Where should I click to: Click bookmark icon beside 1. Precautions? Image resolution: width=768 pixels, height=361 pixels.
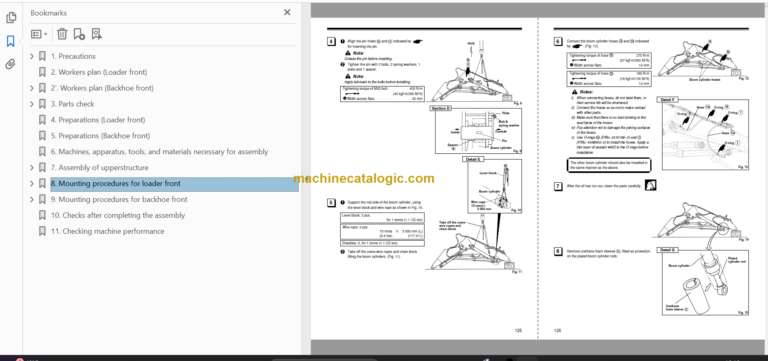pos(43,56)
